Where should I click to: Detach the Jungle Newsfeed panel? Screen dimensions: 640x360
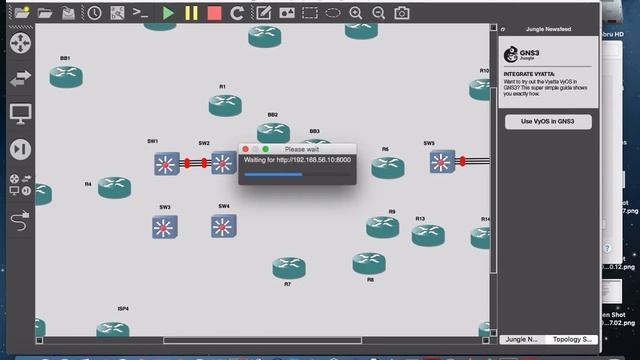tap(503, 29)
